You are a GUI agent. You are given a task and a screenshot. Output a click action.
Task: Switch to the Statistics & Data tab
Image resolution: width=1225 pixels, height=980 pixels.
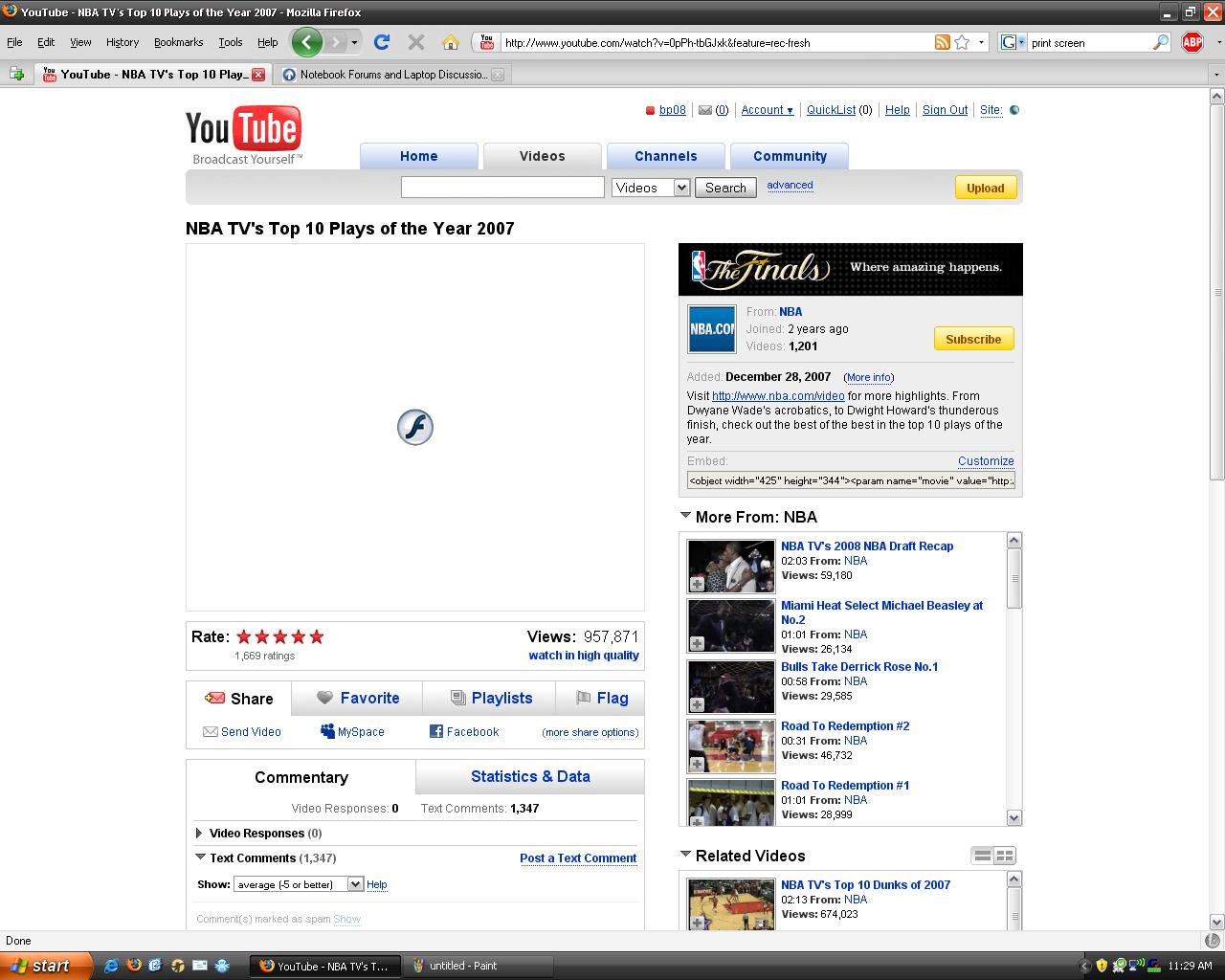[x=530, y=776]
